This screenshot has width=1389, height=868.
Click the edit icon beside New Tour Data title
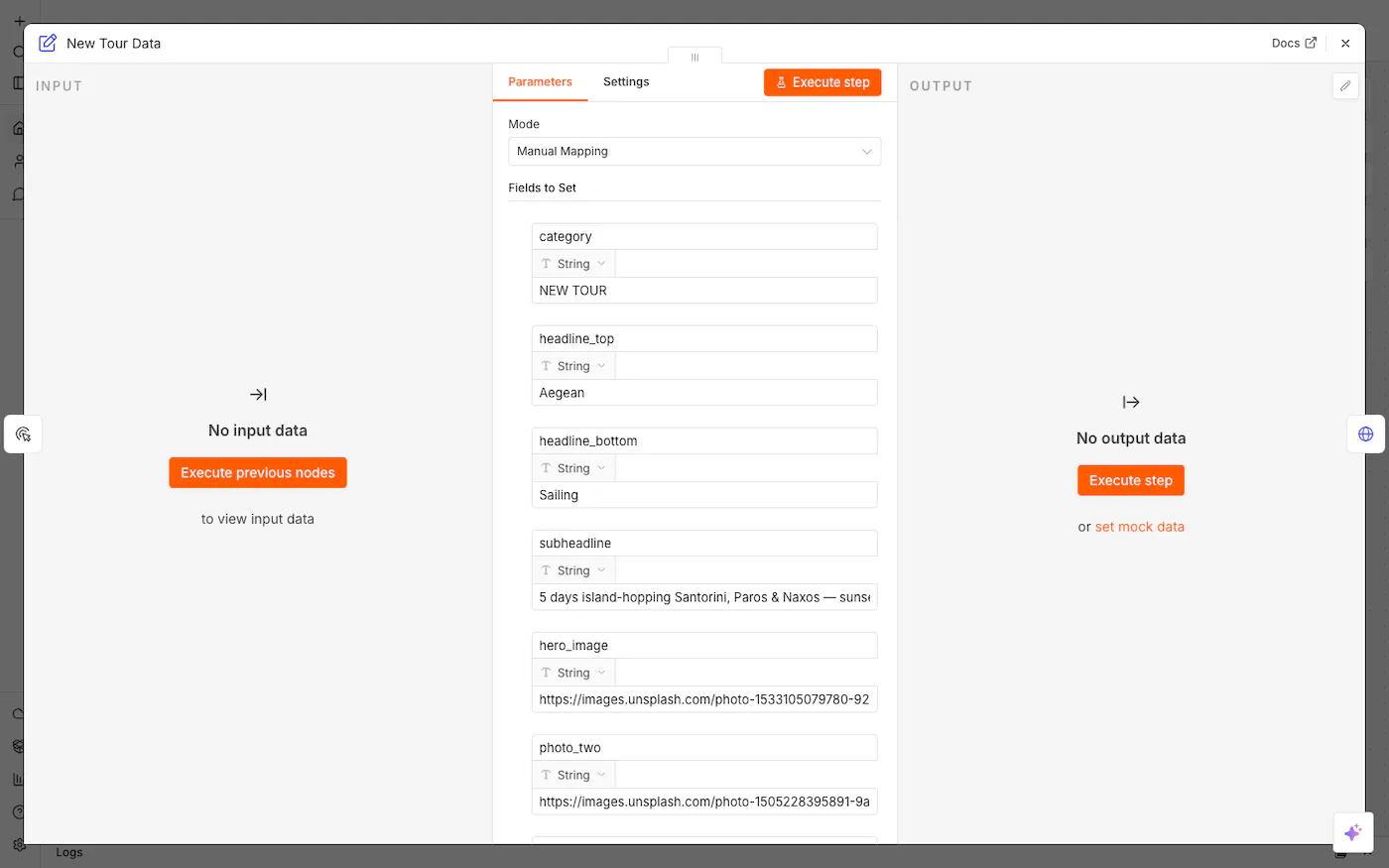tap(48, 43)
